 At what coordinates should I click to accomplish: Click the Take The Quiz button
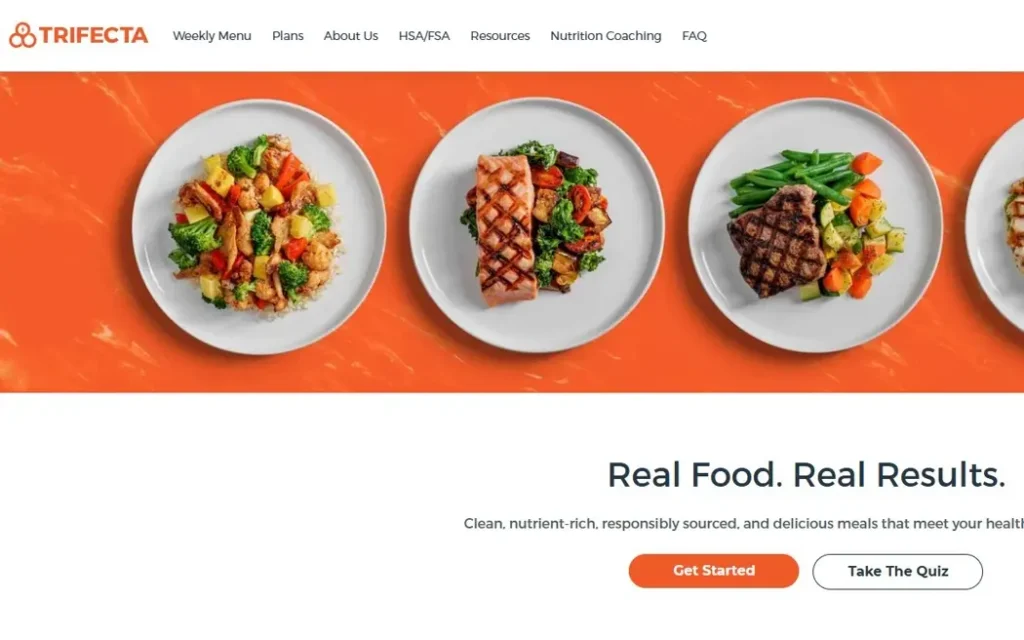(x=897, y=571)
